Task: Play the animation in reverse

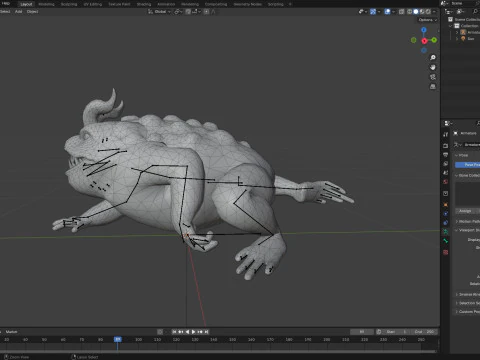Action: coord(187,332)
